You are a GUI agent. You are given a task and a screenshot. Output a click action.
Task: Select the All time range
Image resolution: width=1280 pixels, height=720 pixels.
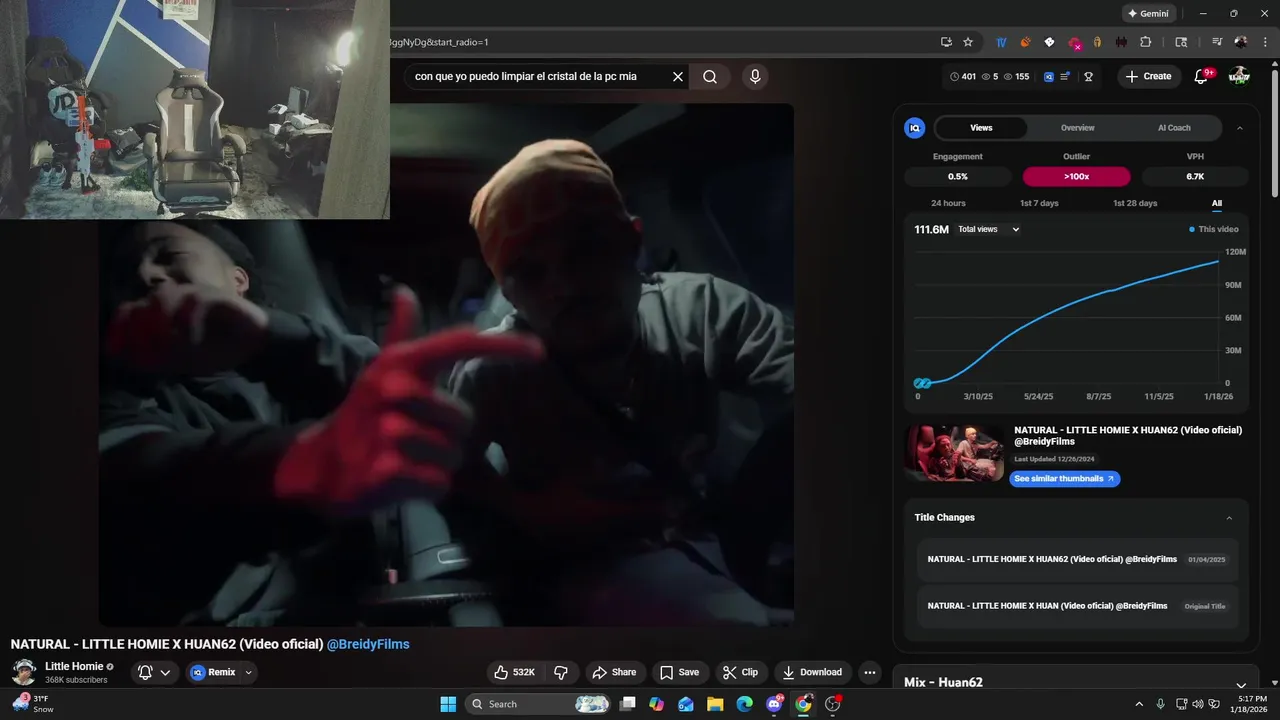[x=1217, y=203]
